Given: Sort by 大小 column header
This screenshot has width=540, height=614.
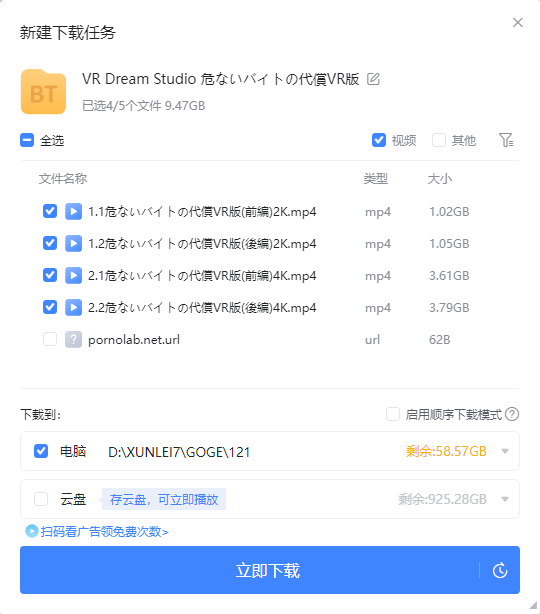Looking at the screenshot, I should point(439,179).
